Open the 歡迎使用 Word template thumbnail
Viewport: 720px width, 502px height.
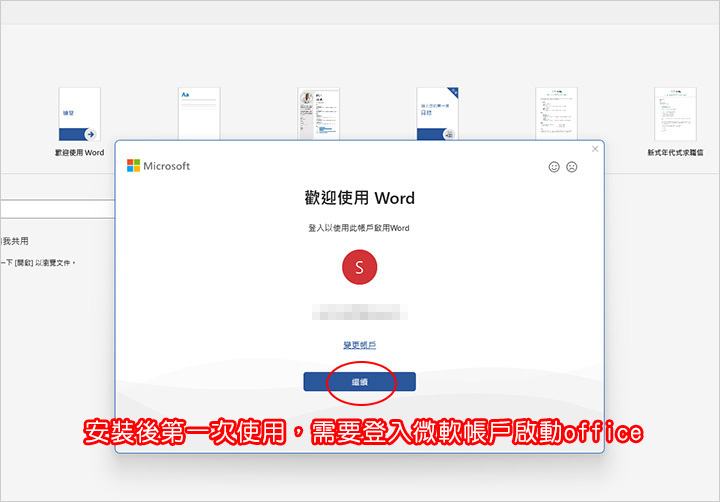pyautogui.click(x=79, y=114)
